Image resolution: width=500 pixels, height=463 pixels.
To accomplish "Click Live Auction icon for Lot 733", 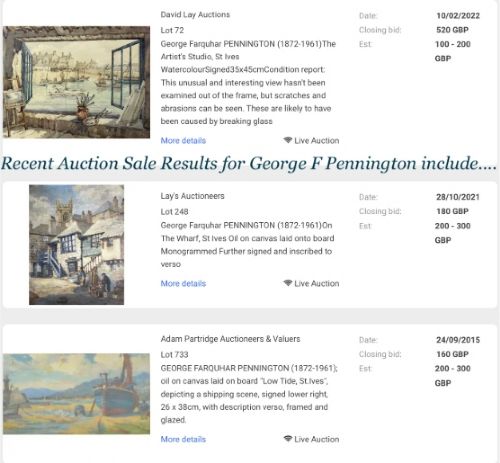I will coord(288,439).
